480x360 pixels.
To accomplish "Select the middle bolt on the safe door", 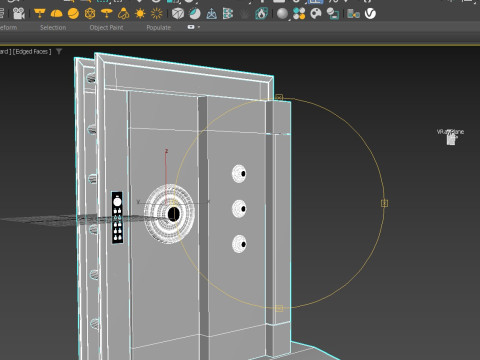I will (x=239, y=209).
